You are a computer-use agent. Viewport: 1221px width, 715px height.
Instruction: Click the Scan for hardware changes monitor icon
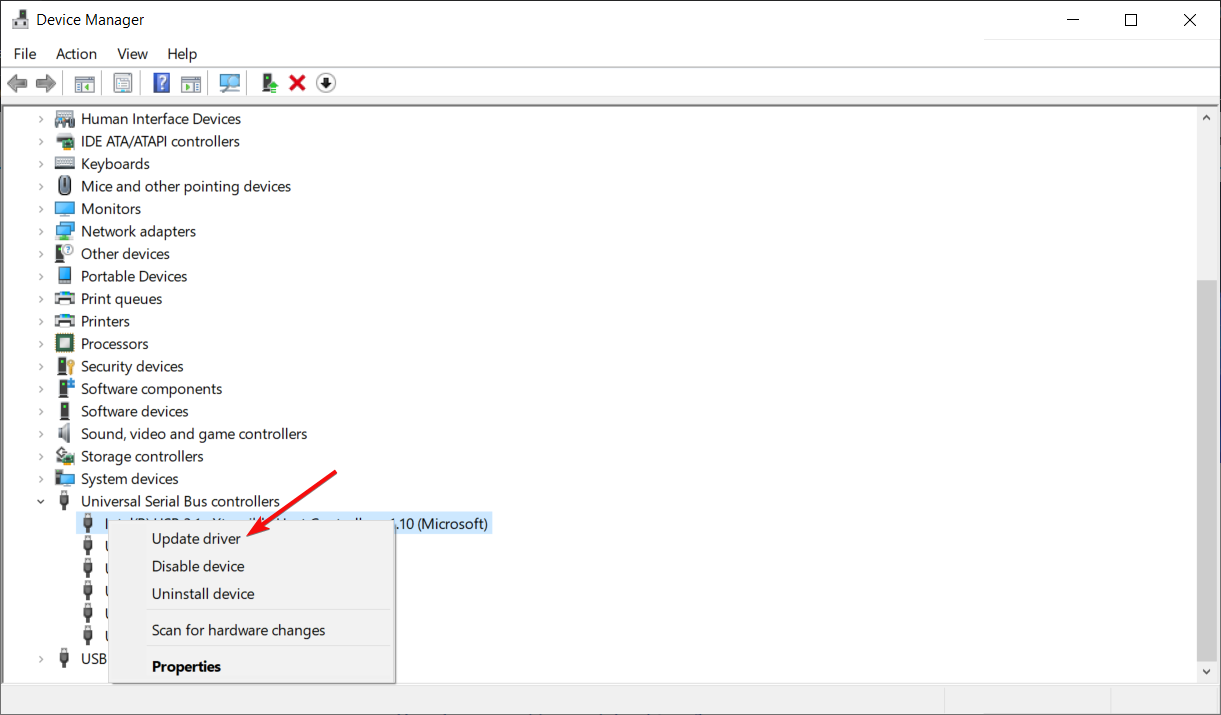(230, 83)
